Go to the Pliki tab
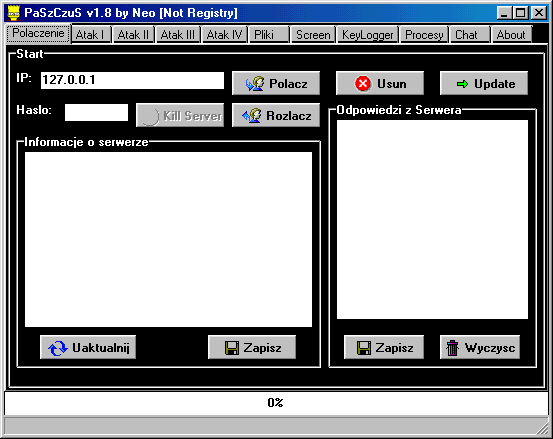Screen dimensions: 553x439 (x=269, y=35)
